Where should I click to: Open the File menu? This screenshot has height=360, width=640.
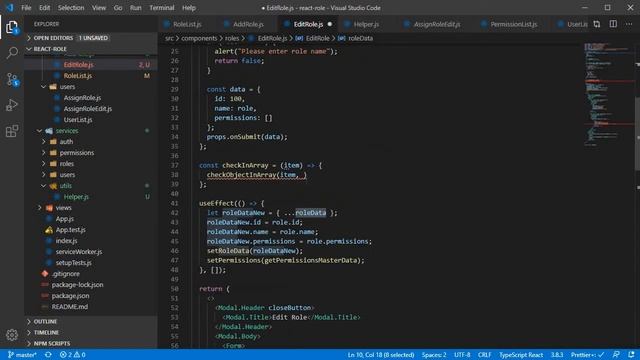click(x=26, y=8)
